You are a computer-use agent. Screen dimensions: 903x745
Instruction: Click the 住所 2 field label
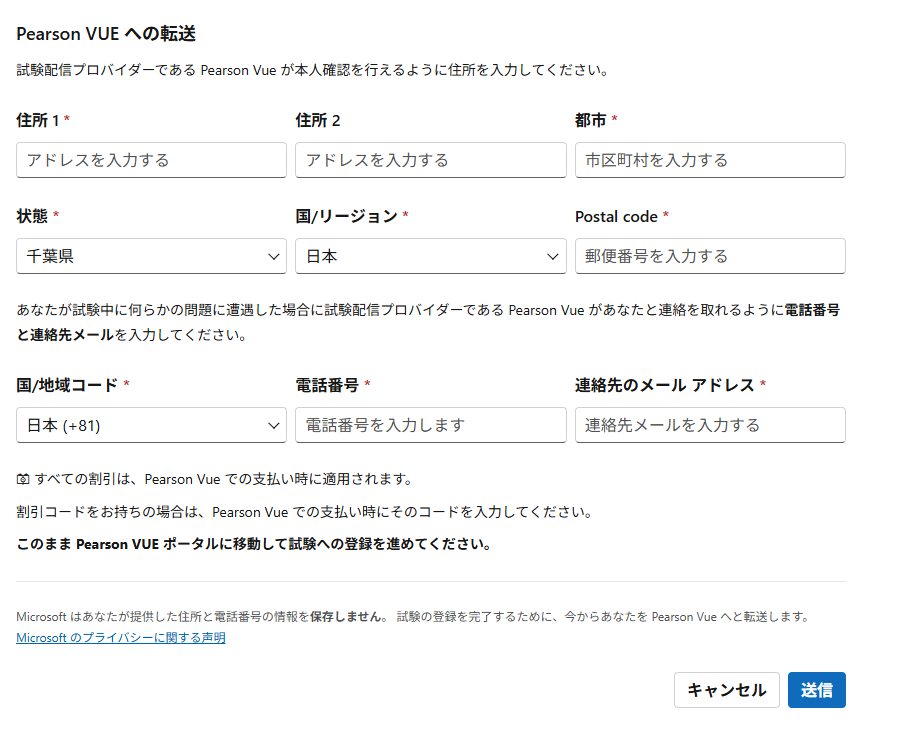point(318,120)
